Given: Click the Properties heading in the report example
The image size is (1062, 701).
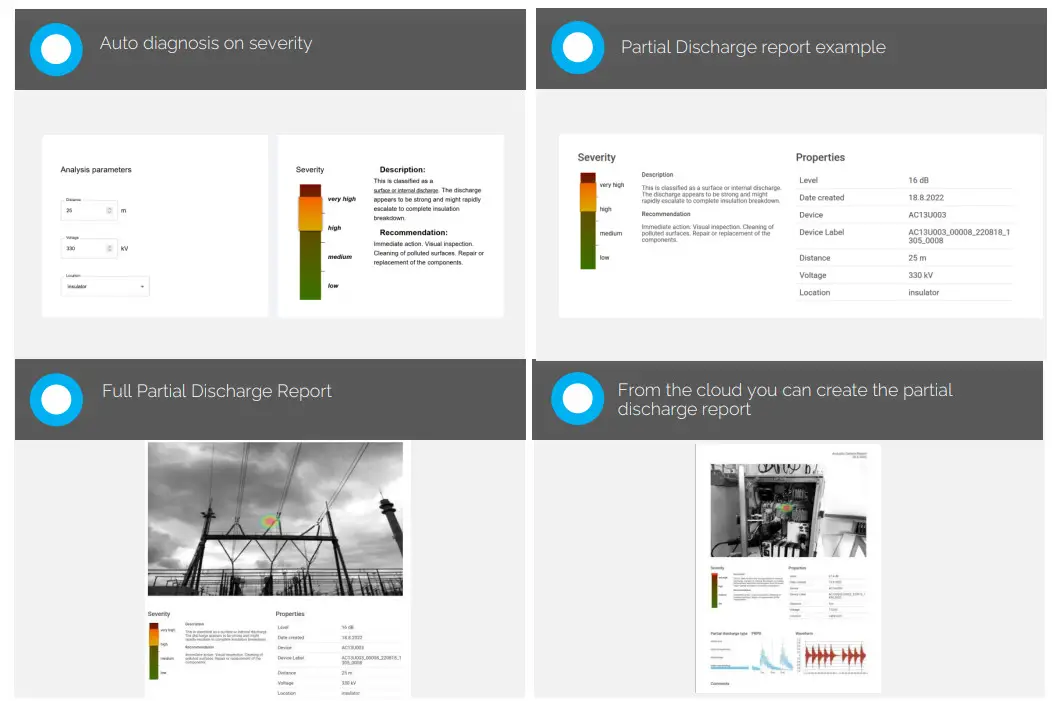Looking at the screenshot, I should (x=820, y=157).
